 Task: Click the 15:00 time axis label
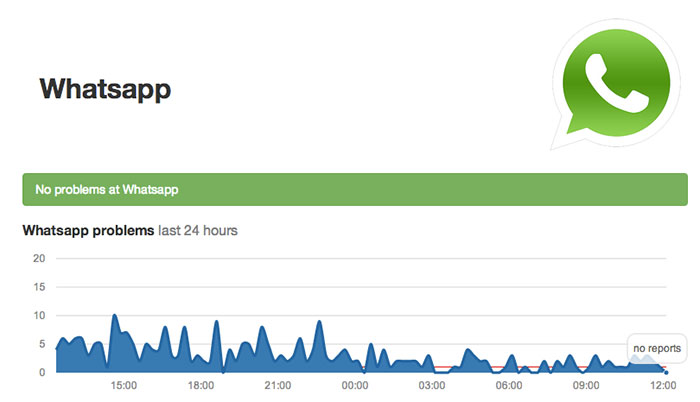coord(124,385)
